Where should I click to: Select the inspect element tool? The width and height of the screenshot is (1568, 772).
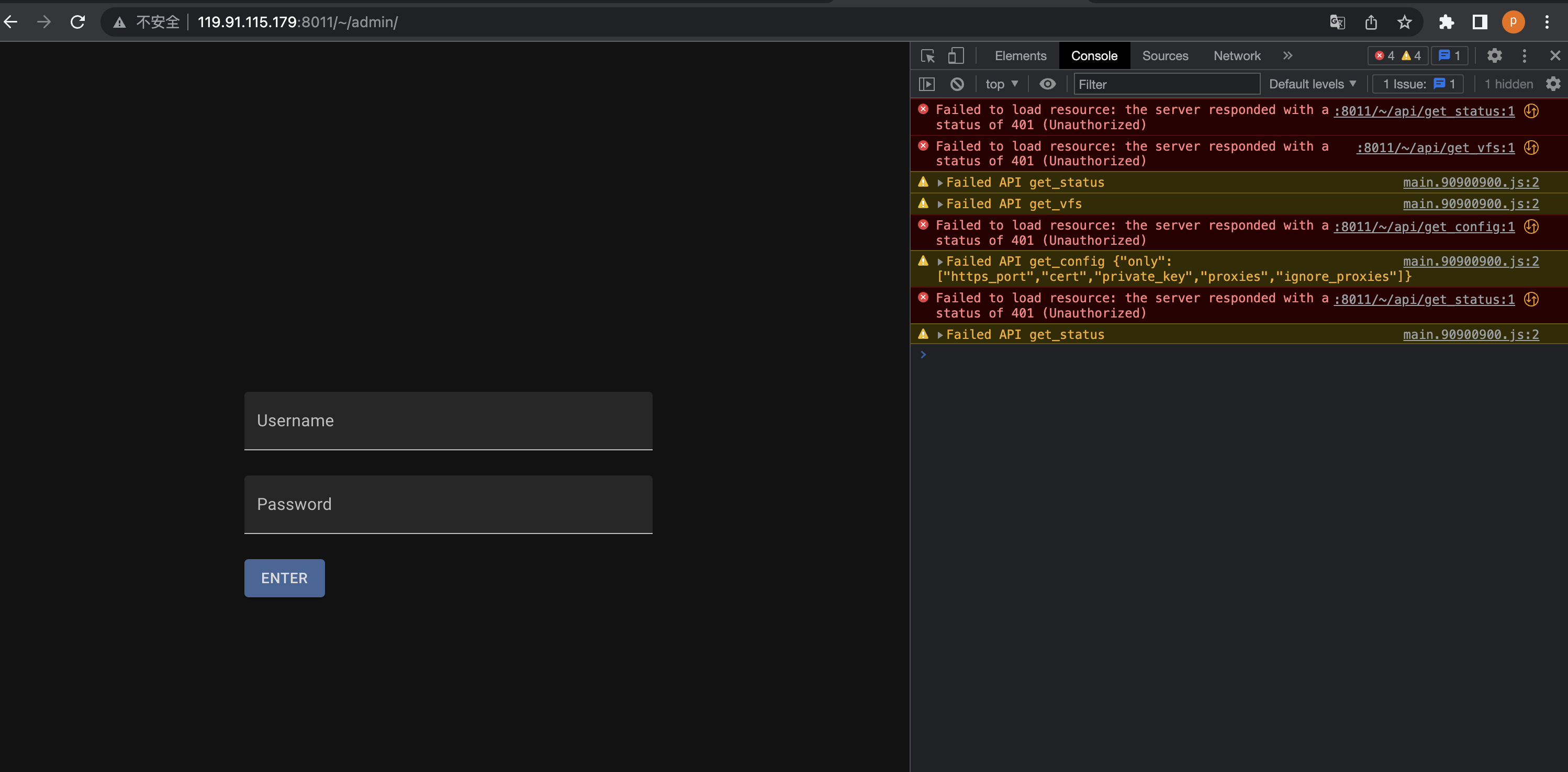(x=927, y=55)
